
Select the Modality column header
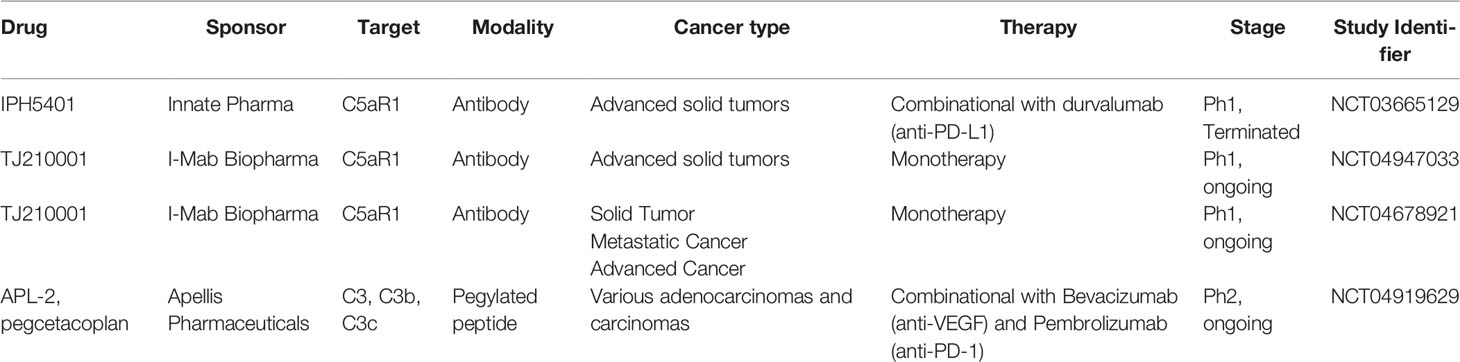[513, 29]
